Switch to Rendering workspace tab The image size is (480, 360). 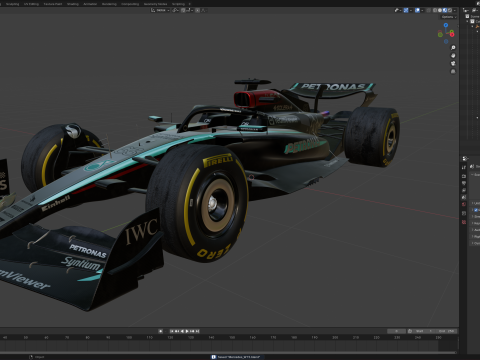pos(109,4)
